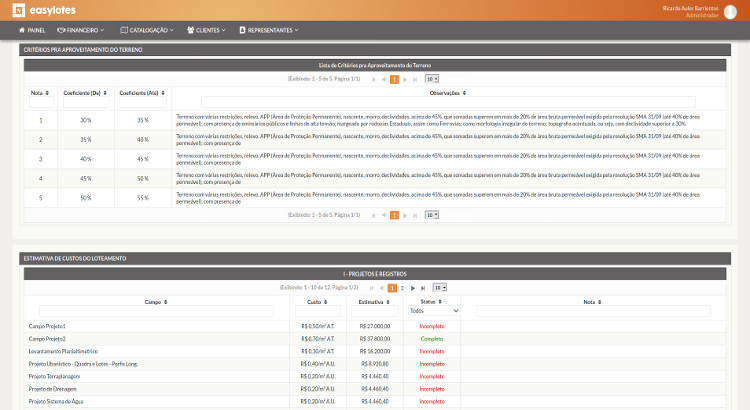Open the REPRESENTANTES menu
Viewport: 750px width, 410px height.
(268, 30)
